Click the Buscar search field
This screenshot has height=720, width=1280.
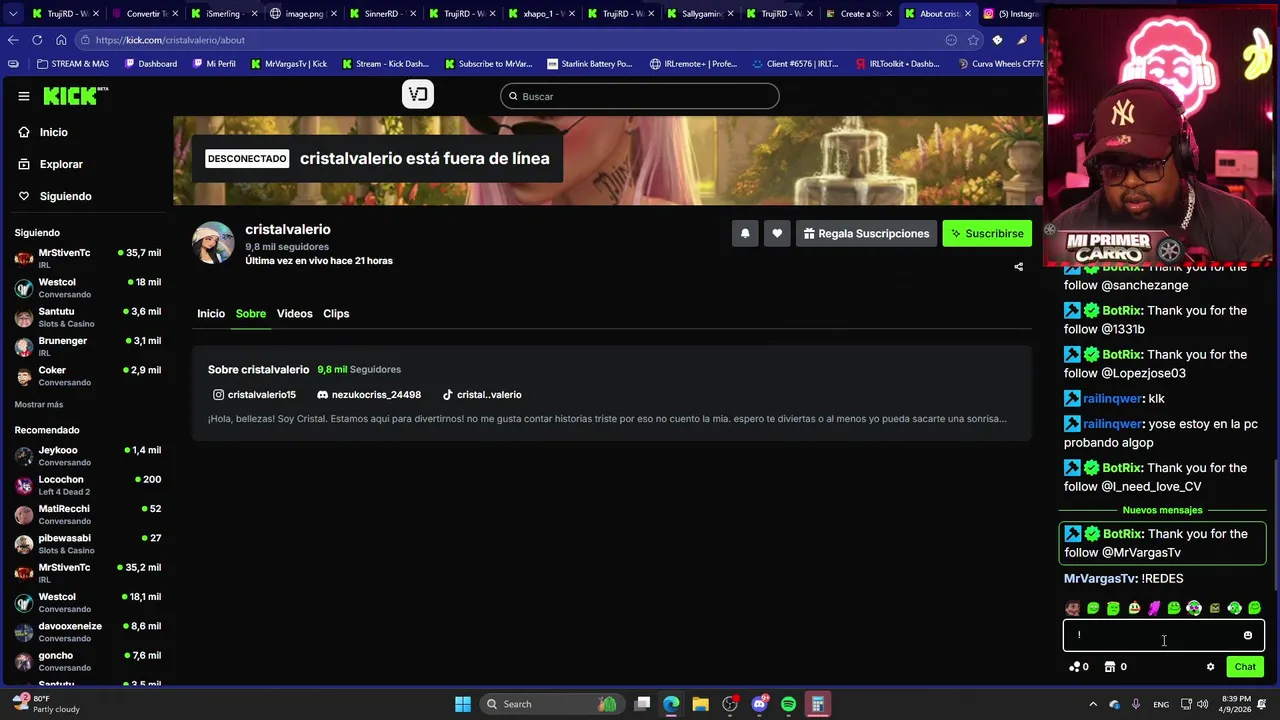640,96
